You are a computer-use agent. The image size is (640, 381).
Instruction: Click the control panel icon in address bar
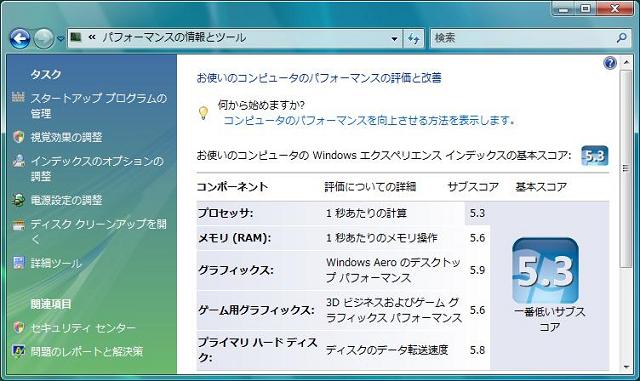pyautogui.click(x=76, y=38)
